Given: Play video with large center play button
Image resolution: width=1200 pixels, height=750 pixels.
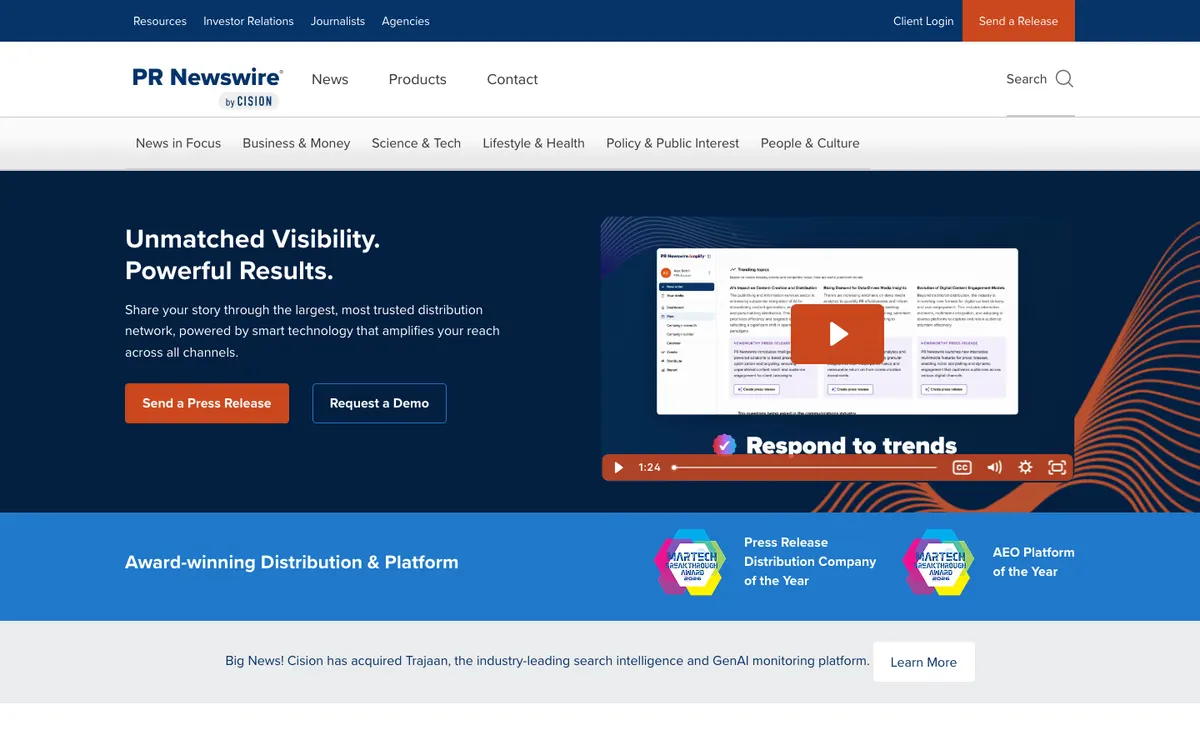Looking at the screenshot, I should coord(838,334).
